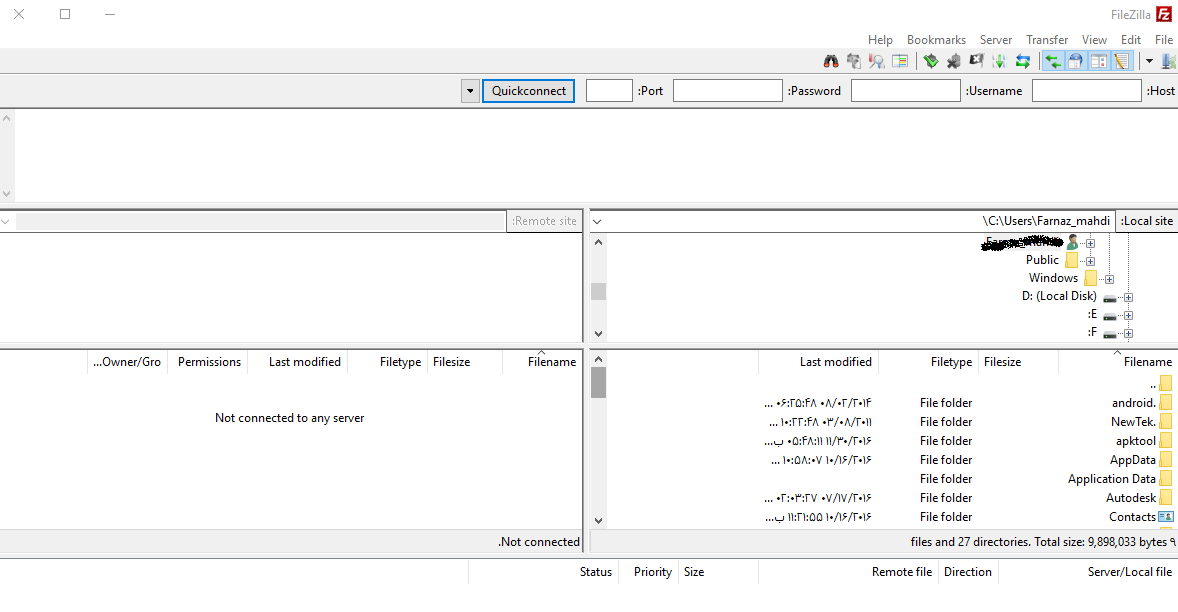The image size is (1178, 612).
Task: Expand the Public folder tree node
Action: 1090,261
